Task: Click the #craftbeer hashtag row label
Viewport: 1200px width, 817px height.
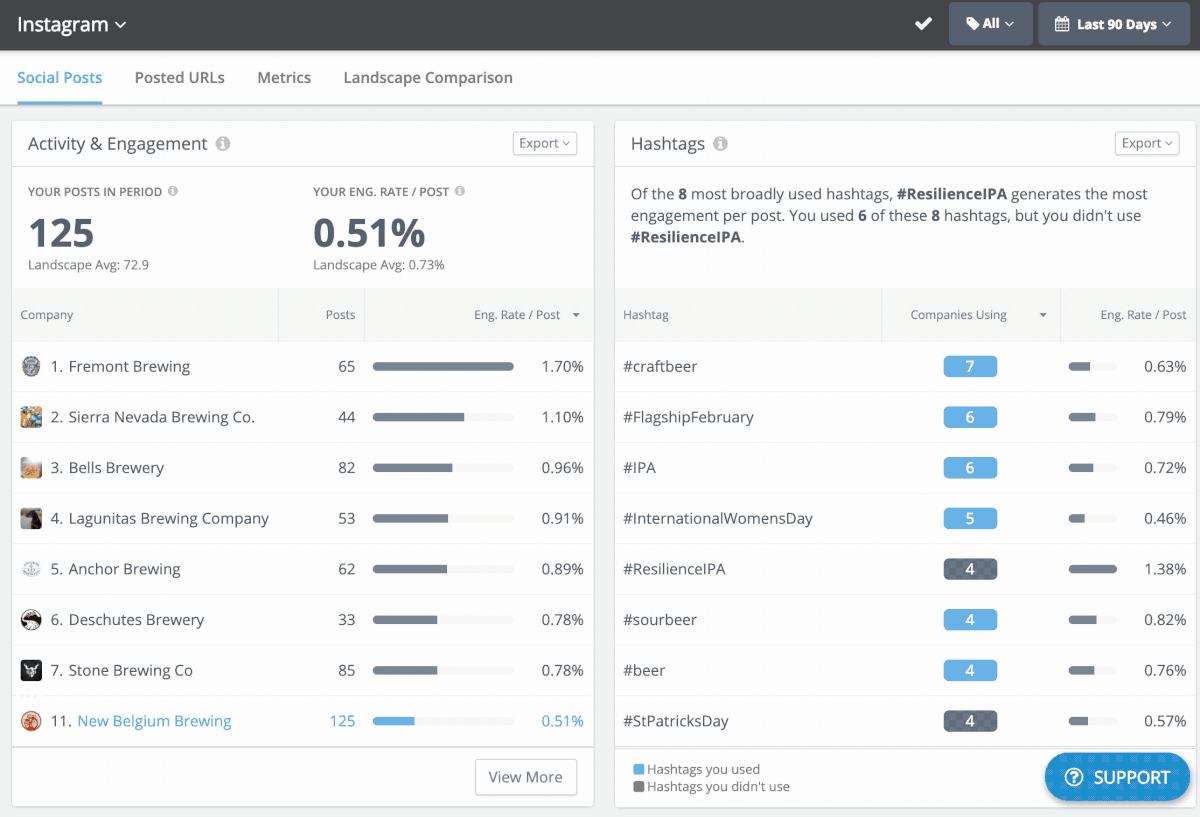Action: click(660, 367)
